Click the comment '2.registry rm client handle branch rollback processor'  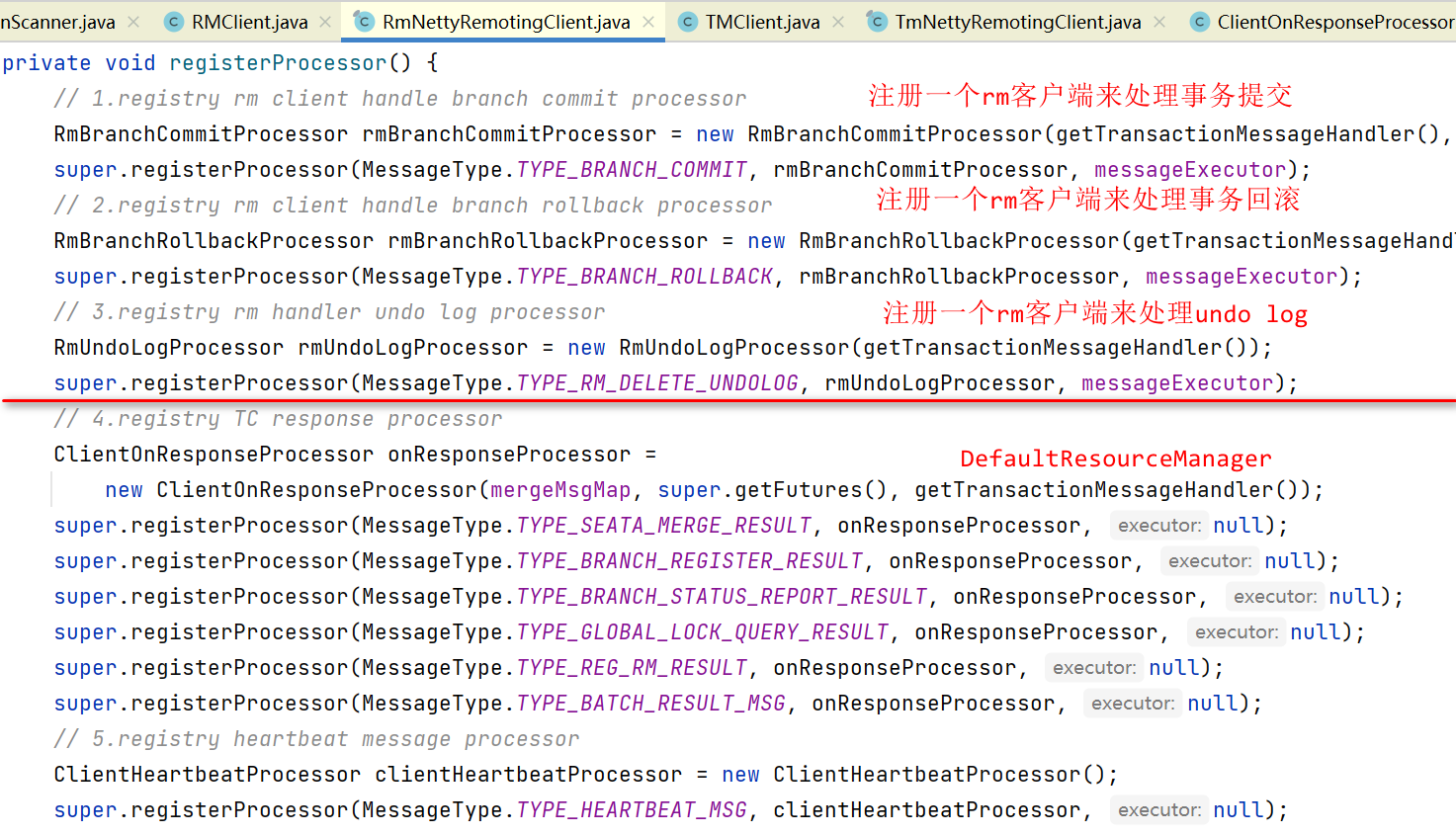(x=413, y=206)
